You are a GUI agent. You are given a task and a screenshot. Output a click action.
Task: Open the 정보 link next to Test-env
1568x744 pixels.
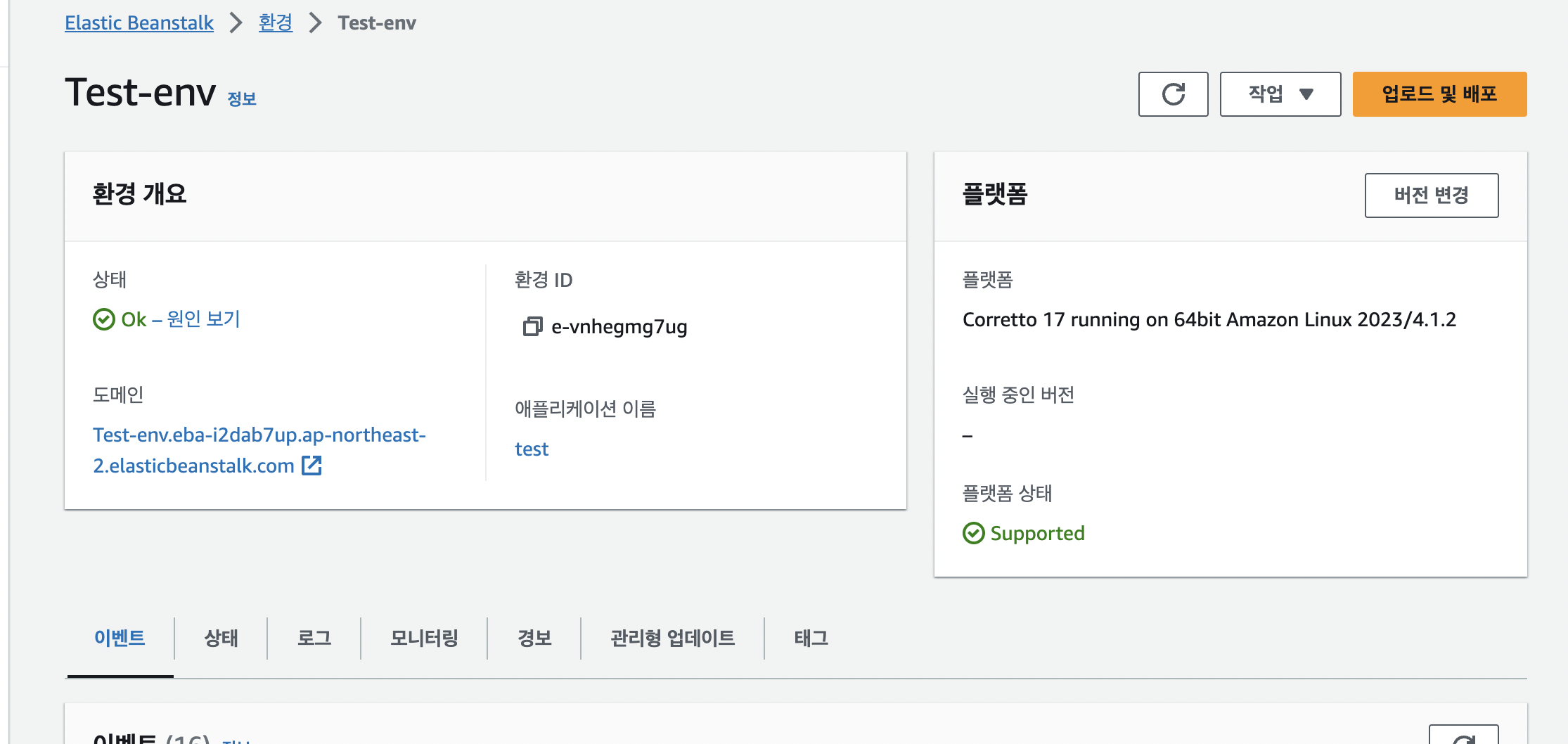pos(242,99)
